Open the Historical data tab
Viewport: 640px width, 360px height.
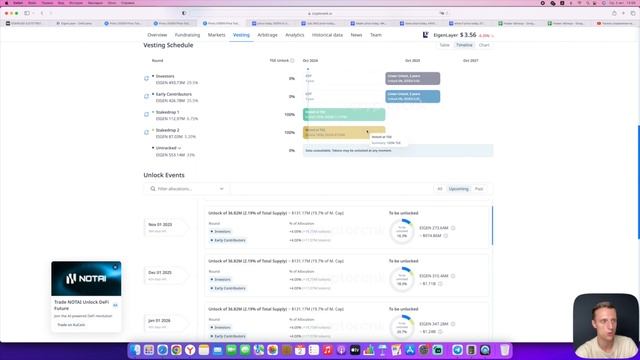click(x=327, y=35)
